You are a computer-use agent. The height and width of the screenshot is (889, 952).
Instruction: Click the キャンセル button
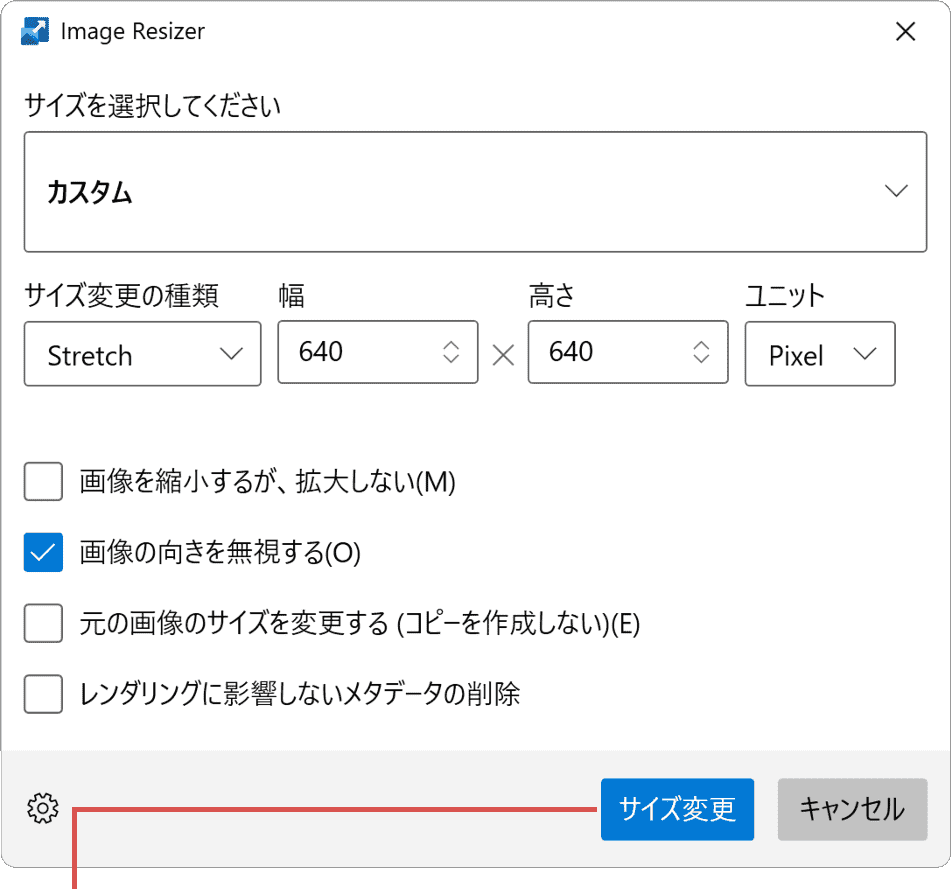point(852,809)
